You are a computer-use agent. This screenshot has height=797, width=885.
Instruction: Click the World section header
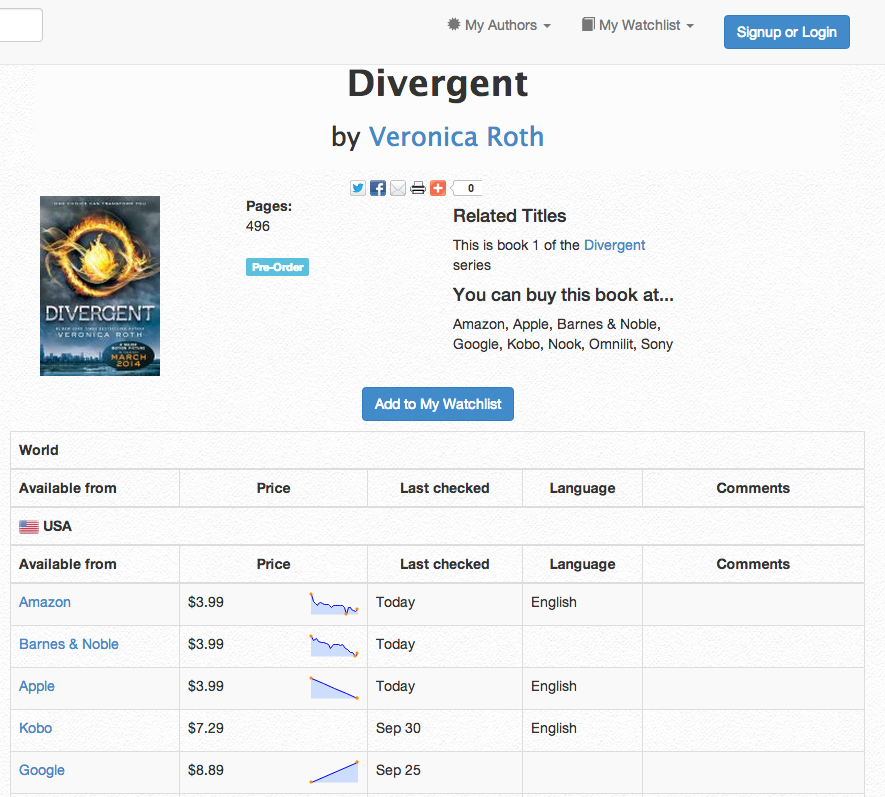tap(39, 450)
